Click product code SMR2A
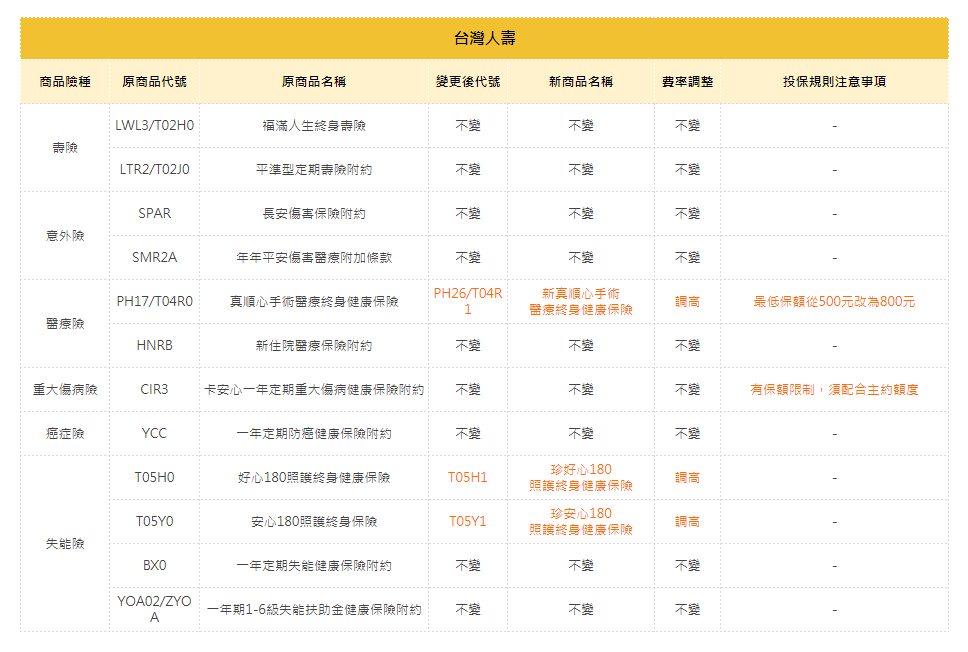Viewport: 968px width, 652px height. pos(154,257)
